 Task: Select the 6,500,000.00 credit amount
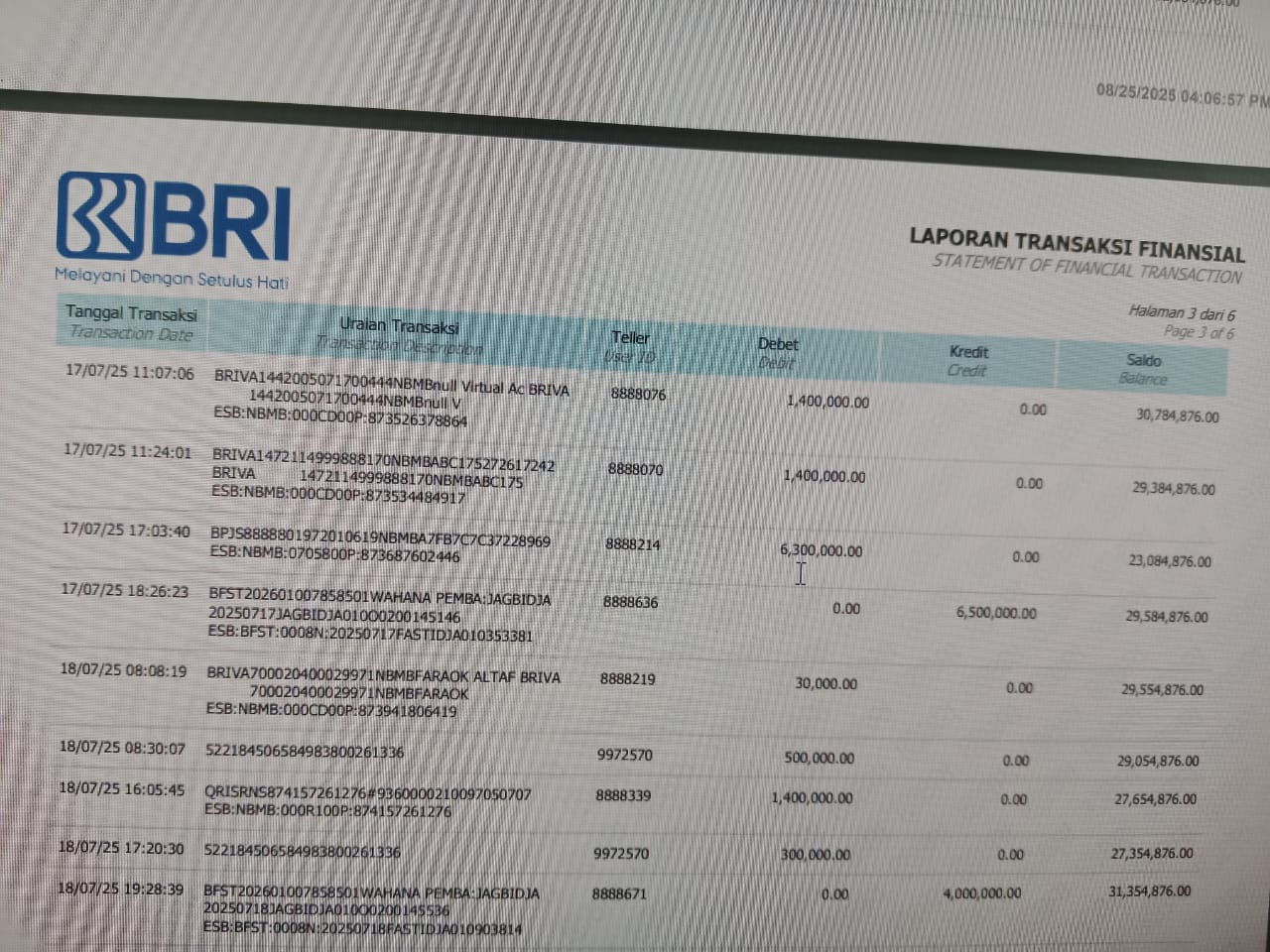[x=996, y=613]
